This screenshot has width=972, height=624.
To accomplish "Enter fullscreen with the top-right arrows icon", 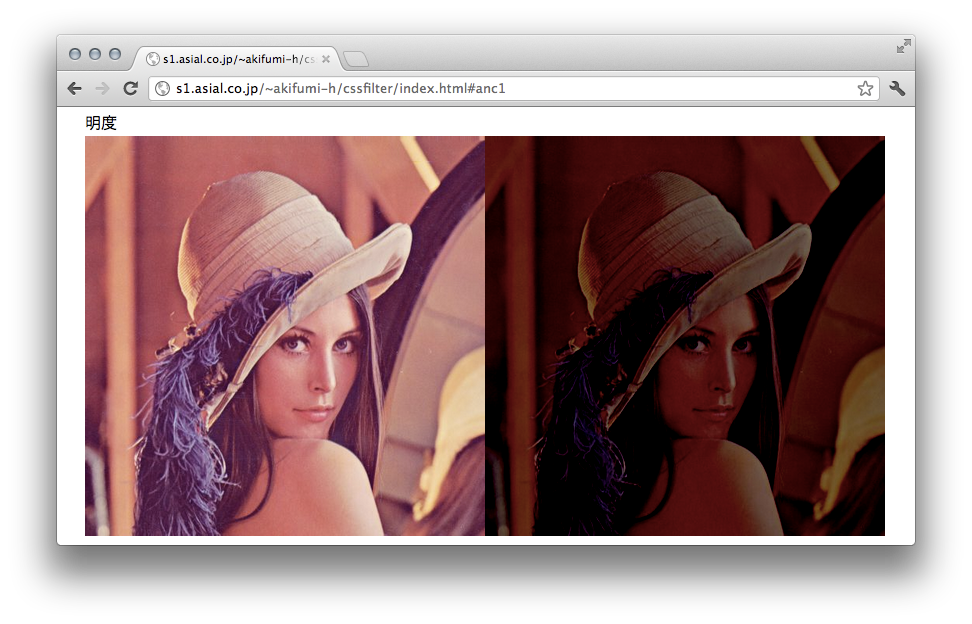I will [903, 46].
